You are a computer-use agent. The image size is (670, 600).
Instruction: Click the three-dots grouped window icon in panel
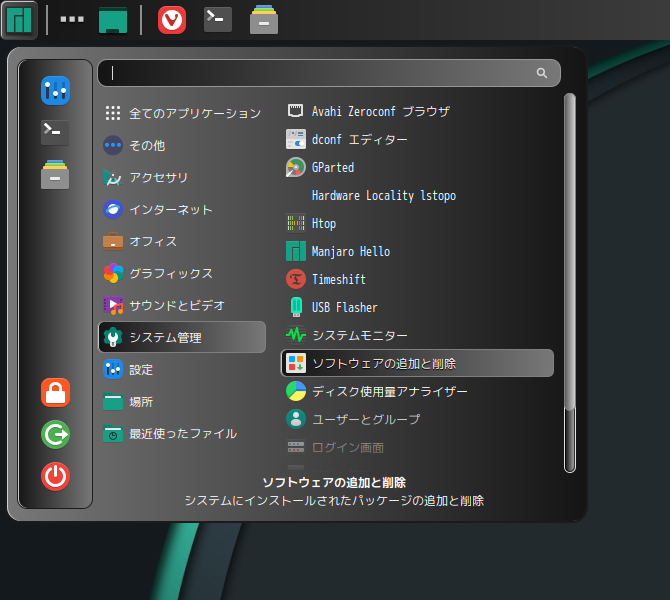click(72, 19)
